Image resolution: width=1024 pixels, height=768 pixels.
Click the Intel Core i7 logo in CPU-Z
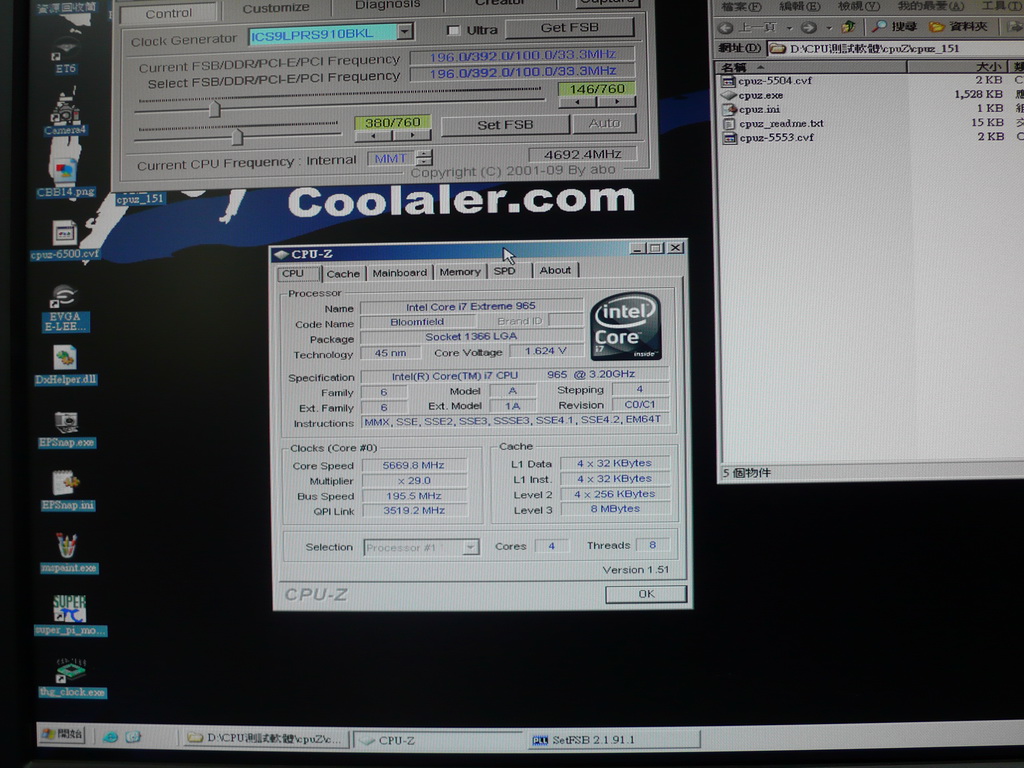626,326
